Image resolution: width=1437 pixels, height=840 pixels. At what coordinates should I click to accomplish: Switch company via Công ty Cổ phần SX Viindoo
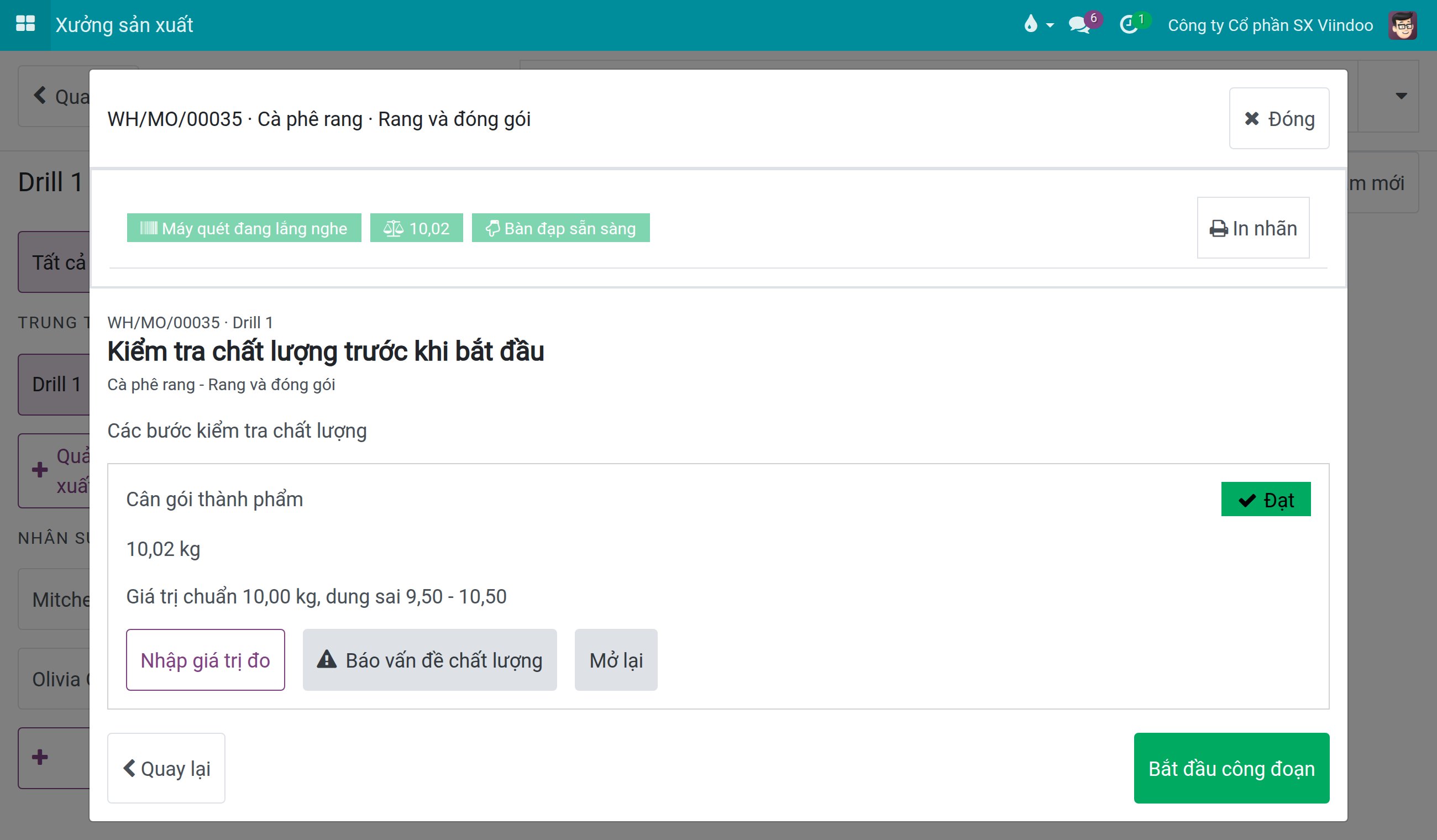click(x=1270, y=25)
